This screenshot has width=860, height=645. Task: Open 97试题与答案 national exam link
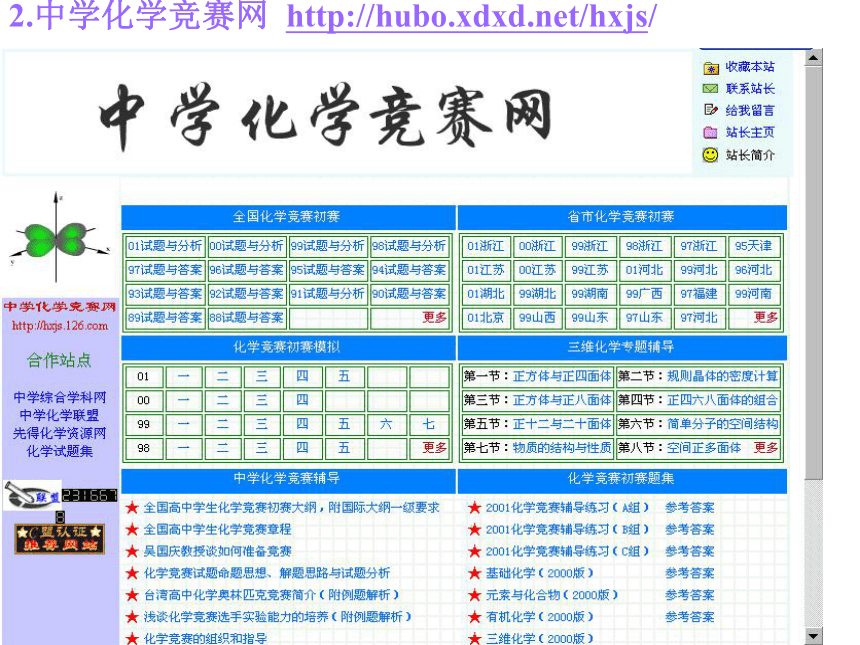click(165, 270)
